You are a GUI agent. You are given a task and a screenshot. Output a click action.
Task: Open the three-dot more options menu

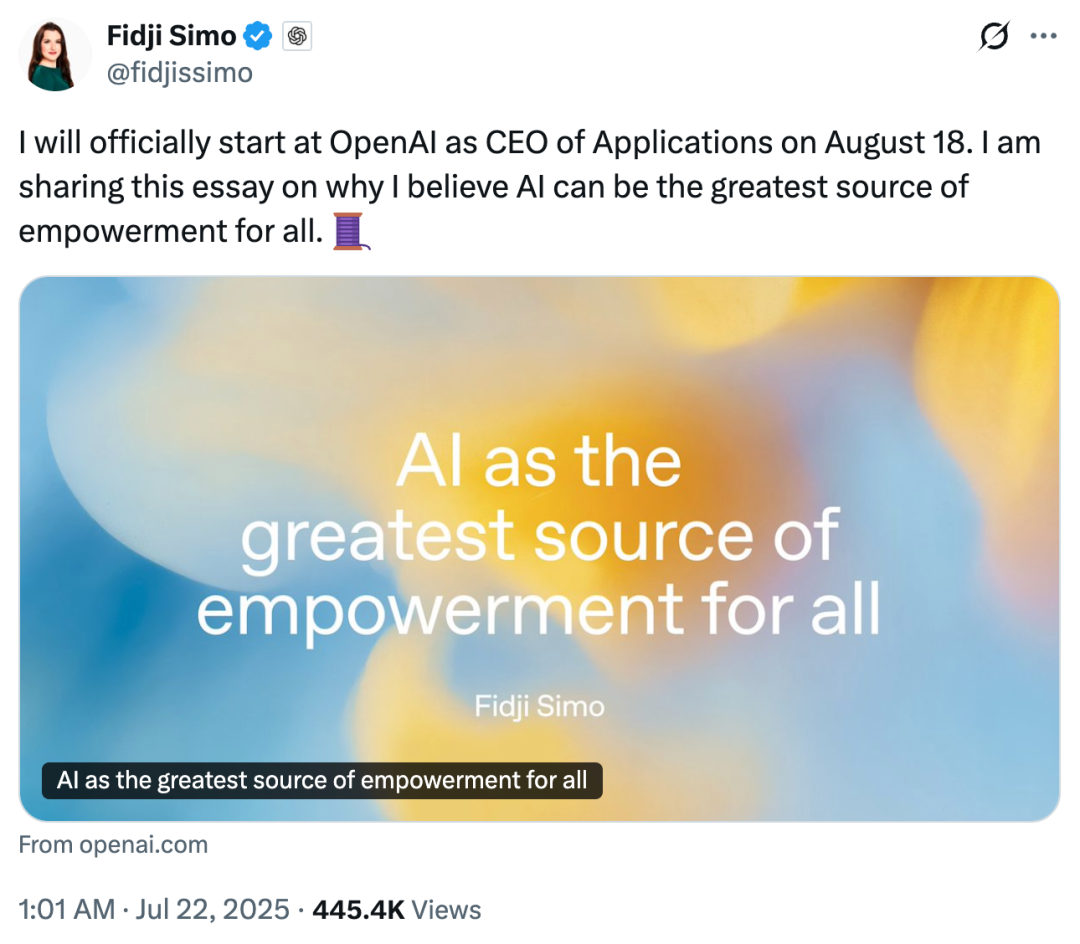pyautogui.click(x=1043, y=36)
